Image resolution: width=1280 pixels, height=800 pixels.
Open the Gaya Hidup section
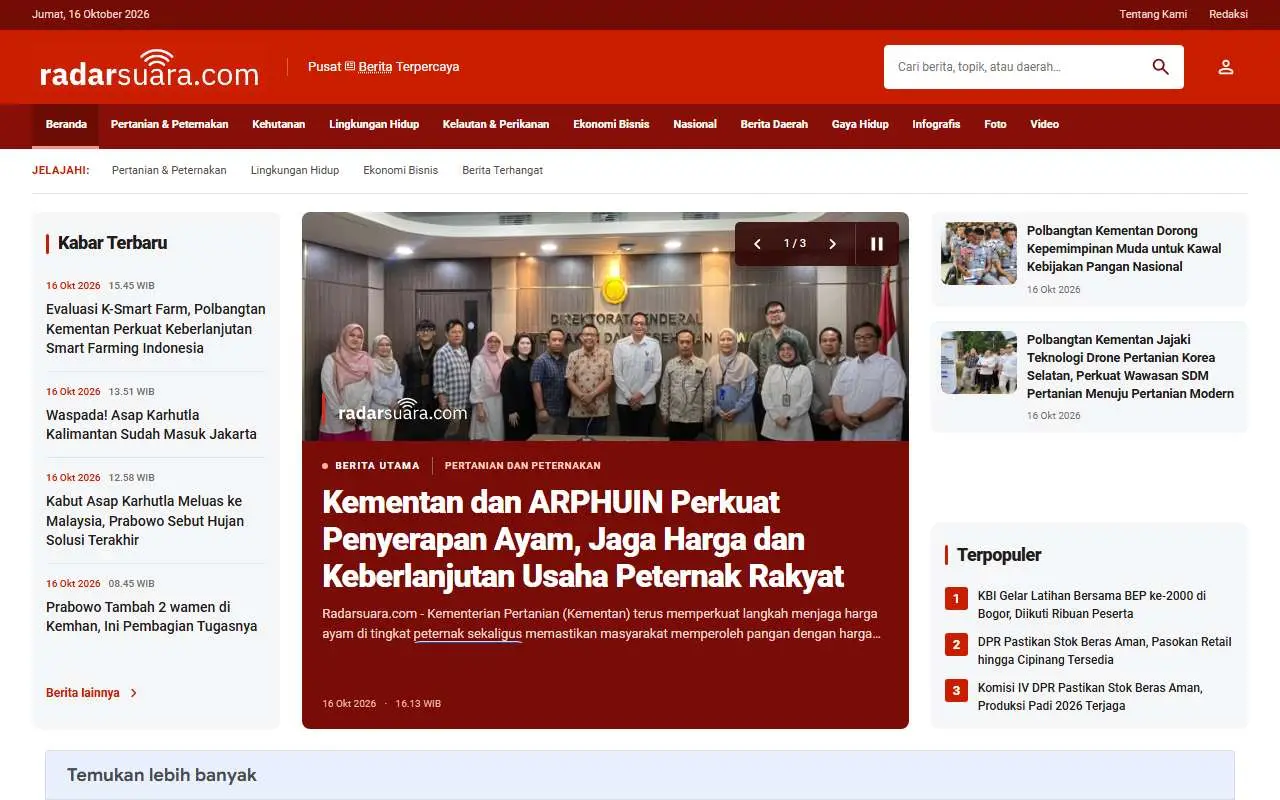(860, 125)
